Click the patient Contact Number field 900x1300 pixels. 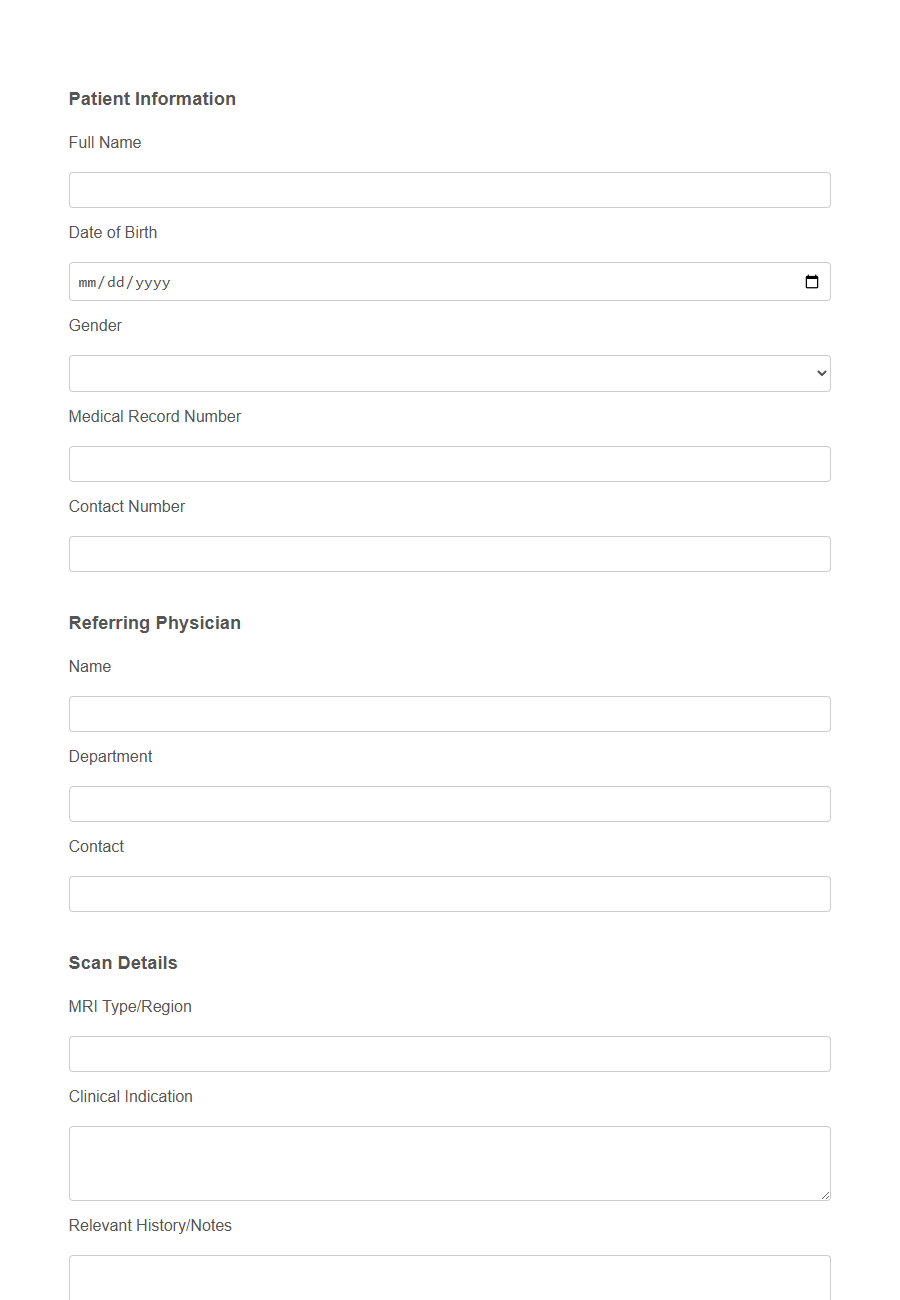click(x=449, y=553)
